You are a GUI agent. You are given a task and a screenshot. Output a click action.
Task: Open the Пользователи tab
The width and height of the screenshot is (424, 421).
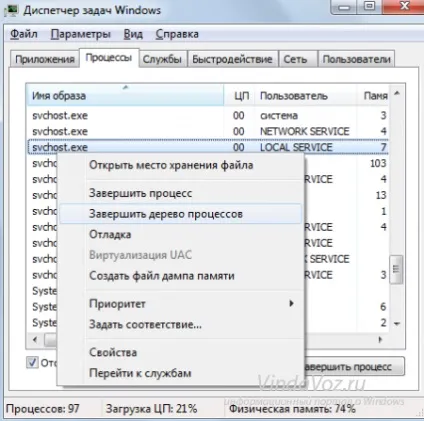coord(356,59)
